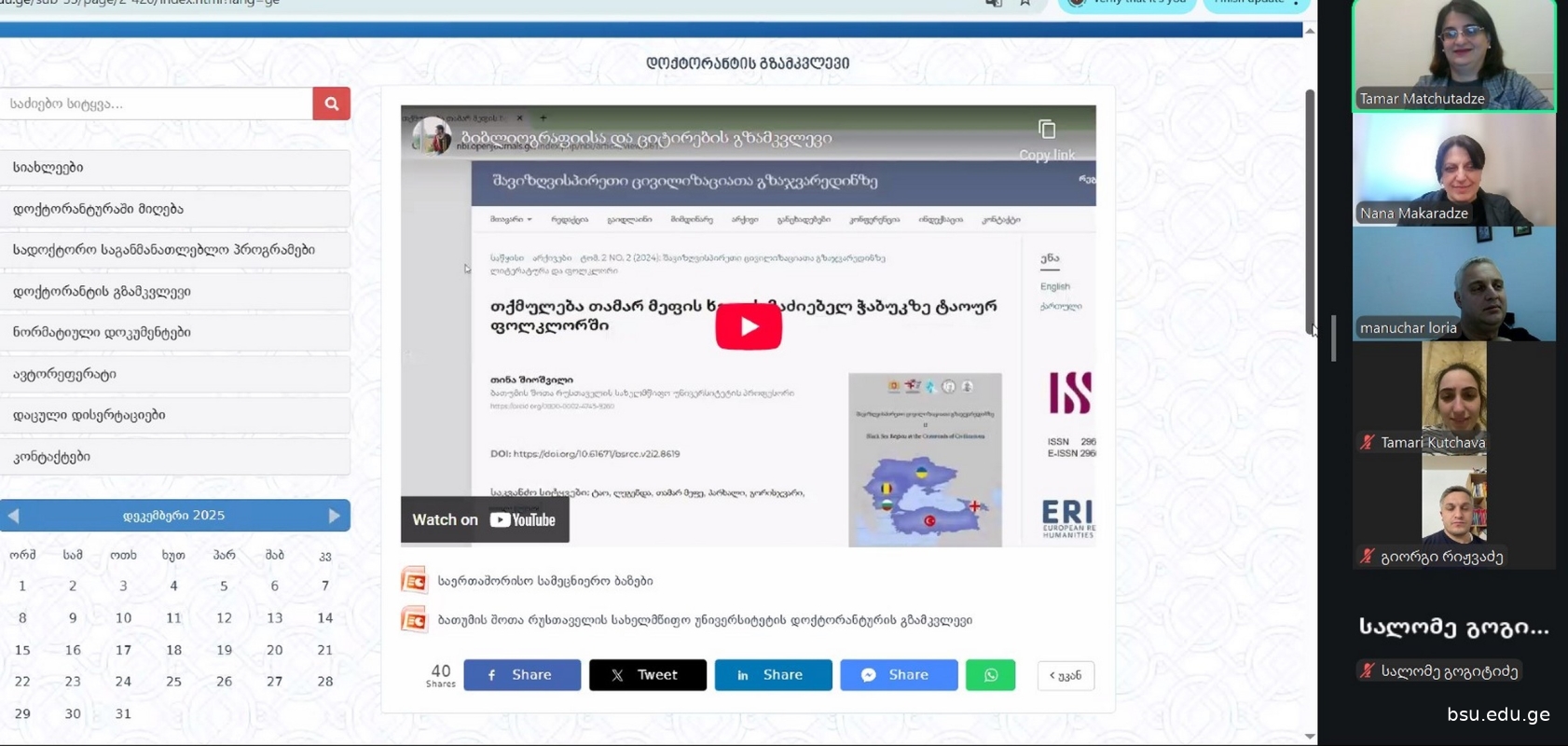Screen dimensions: 1568x746
Task: Click inside the site search field
Action: pyautogui.click(x=156, y=104)
